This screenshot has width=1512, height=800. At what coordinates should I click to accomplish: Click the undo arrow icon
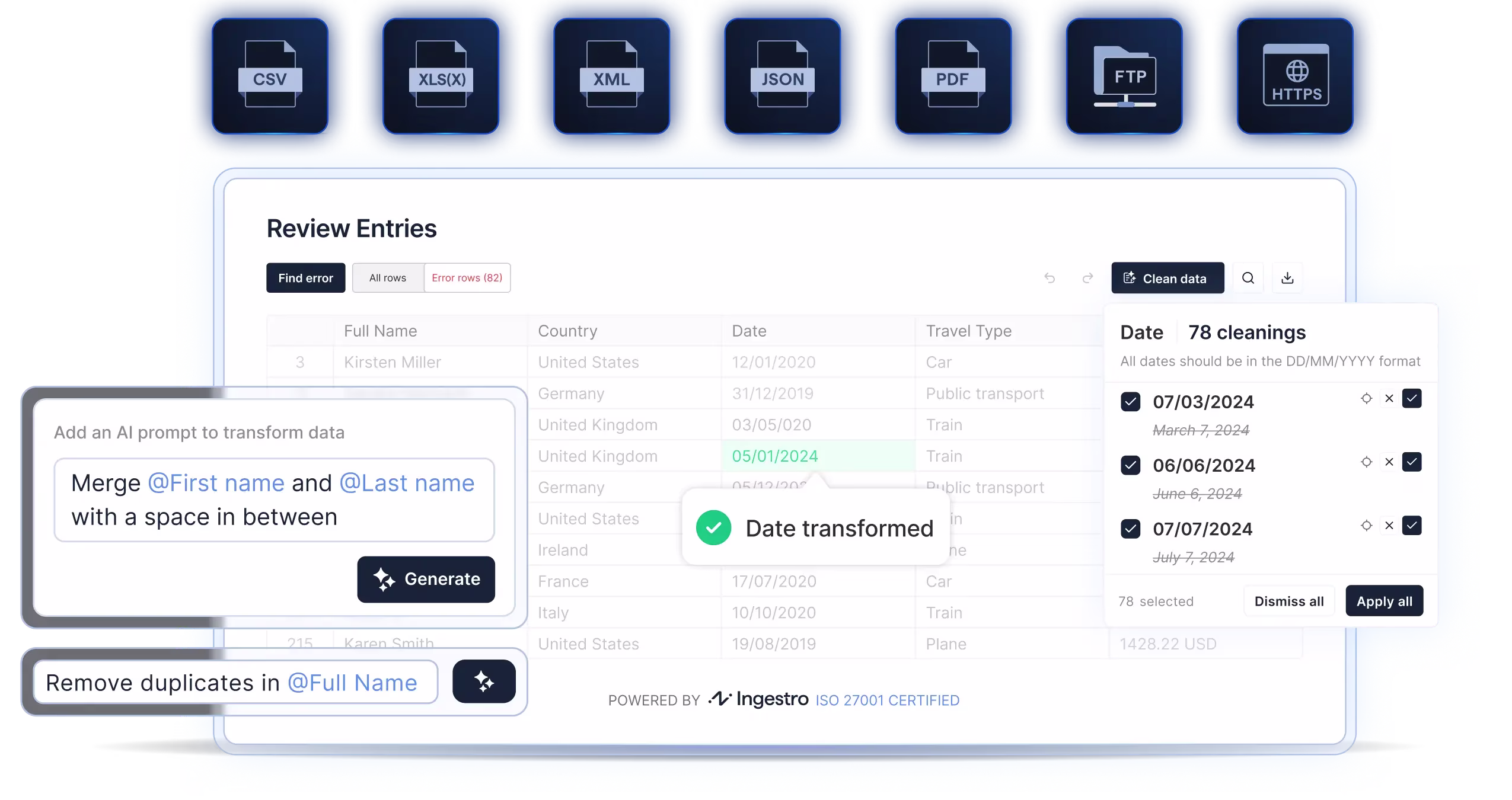pos(1050,278)
